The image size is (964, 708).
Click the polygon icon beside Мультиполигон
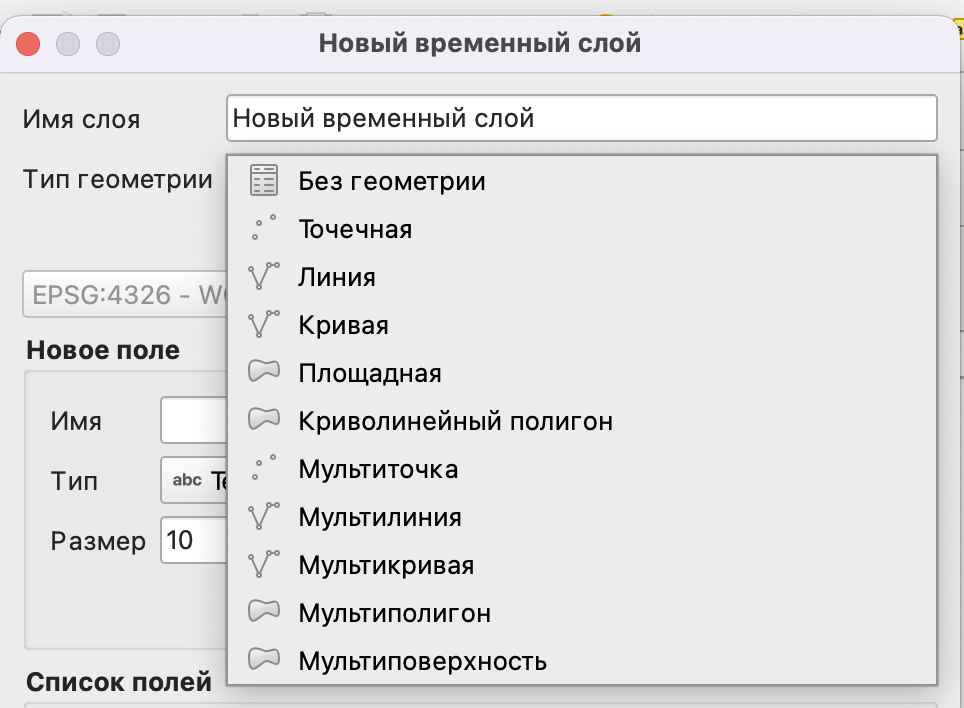point(263,613)
